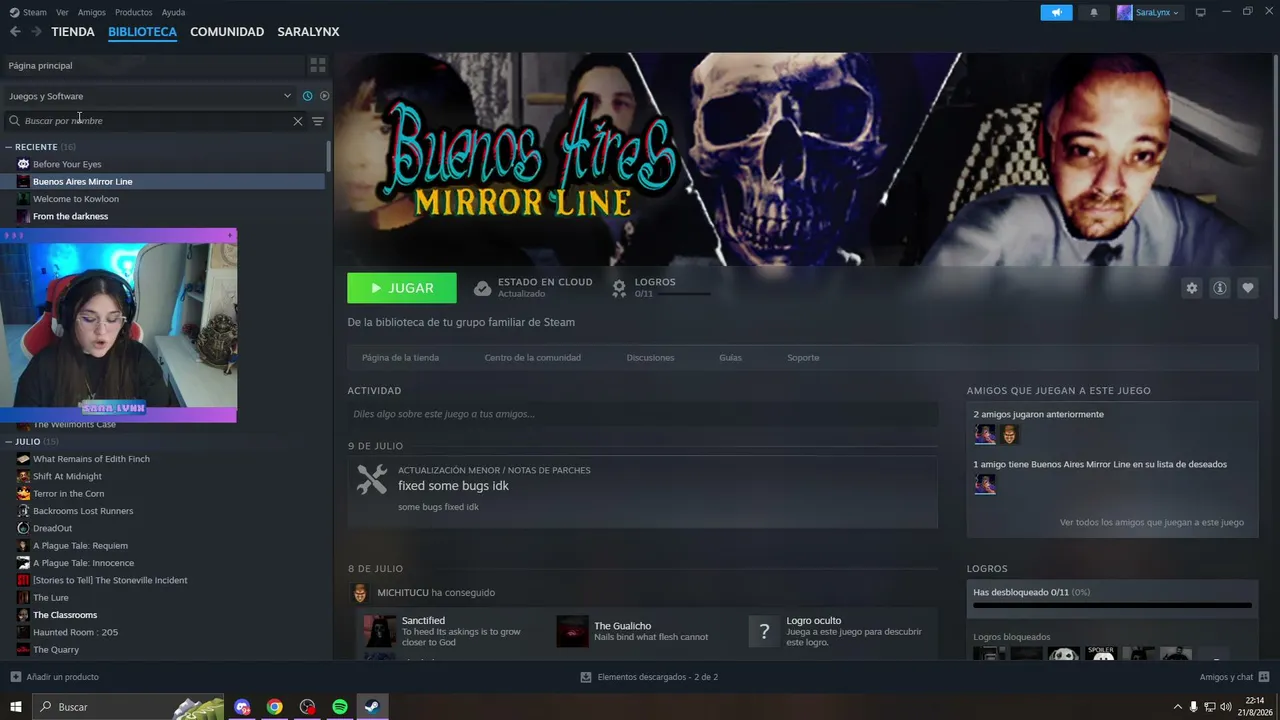
Task: Open Elementos descargados downloads manager
Action: click(649, 677)
